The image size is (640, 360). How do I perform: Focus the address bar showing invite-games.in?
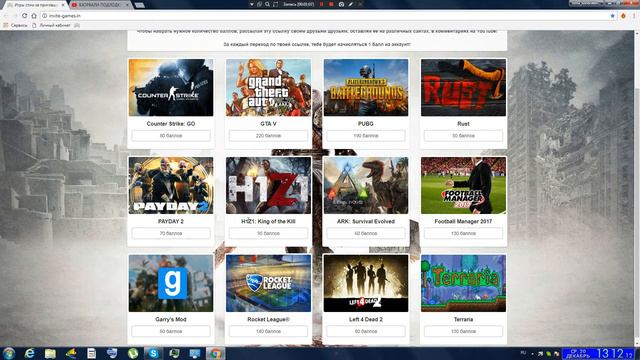[x=327, y=16]
